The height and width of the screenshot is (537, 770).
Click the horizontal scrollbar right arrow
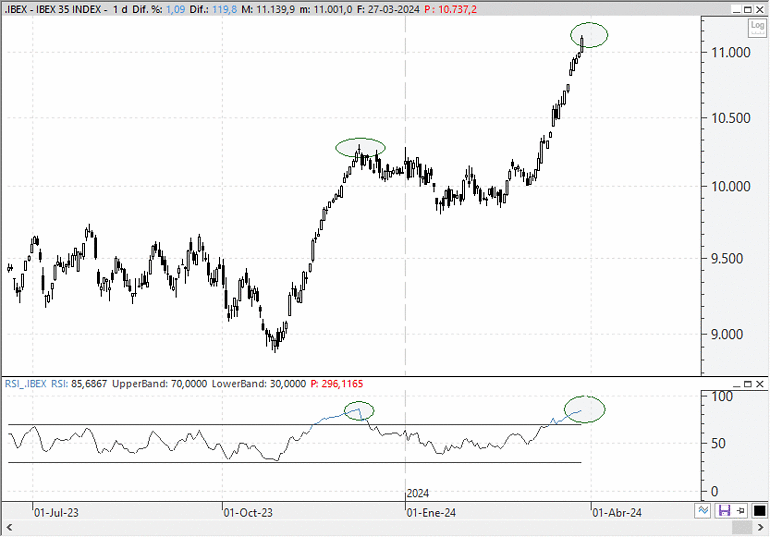coord(760,528)
